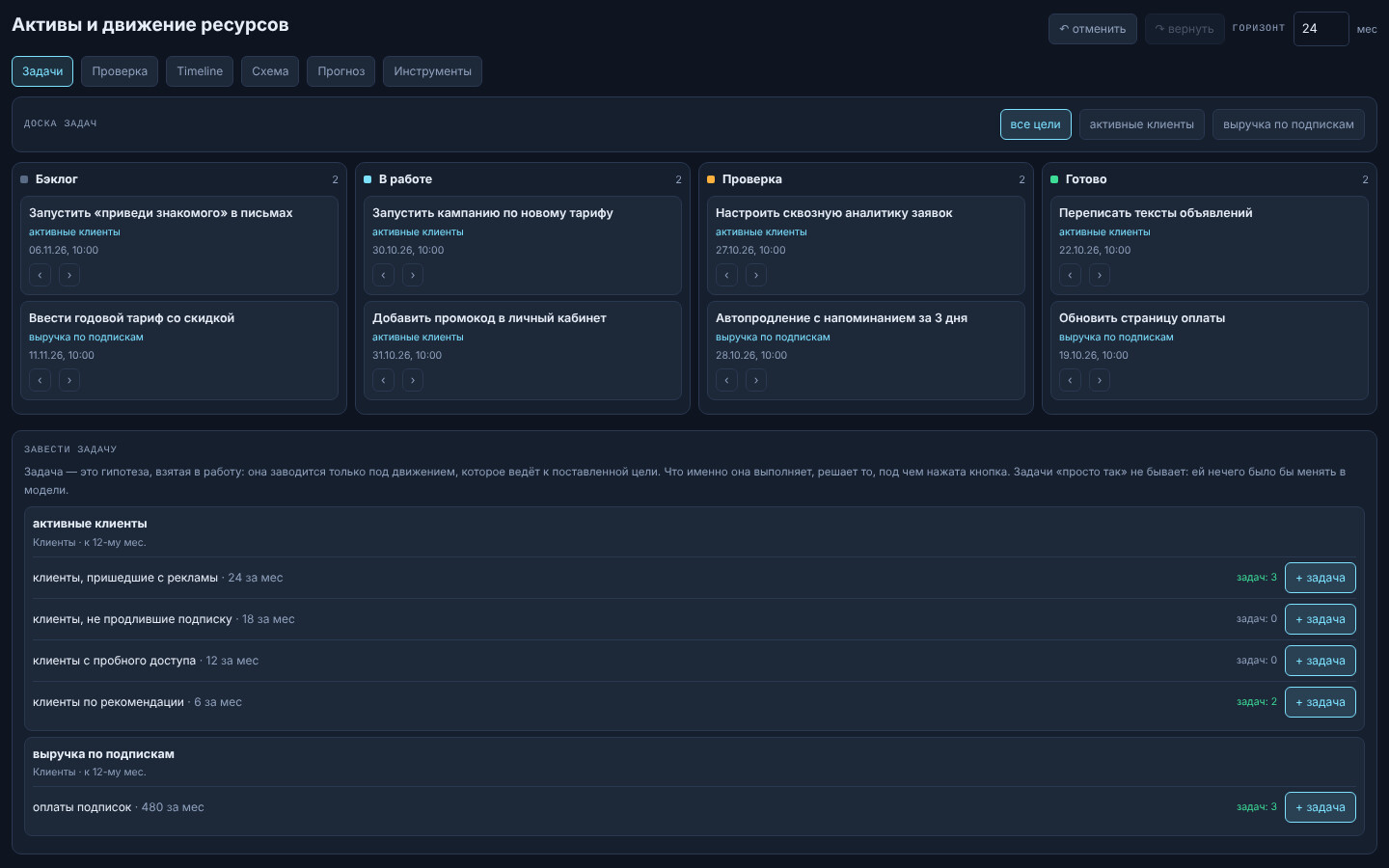Move «Автопродление с напоминанием» card forward
The height and width of the screenshot is (868, 1389).
[756, 381]
